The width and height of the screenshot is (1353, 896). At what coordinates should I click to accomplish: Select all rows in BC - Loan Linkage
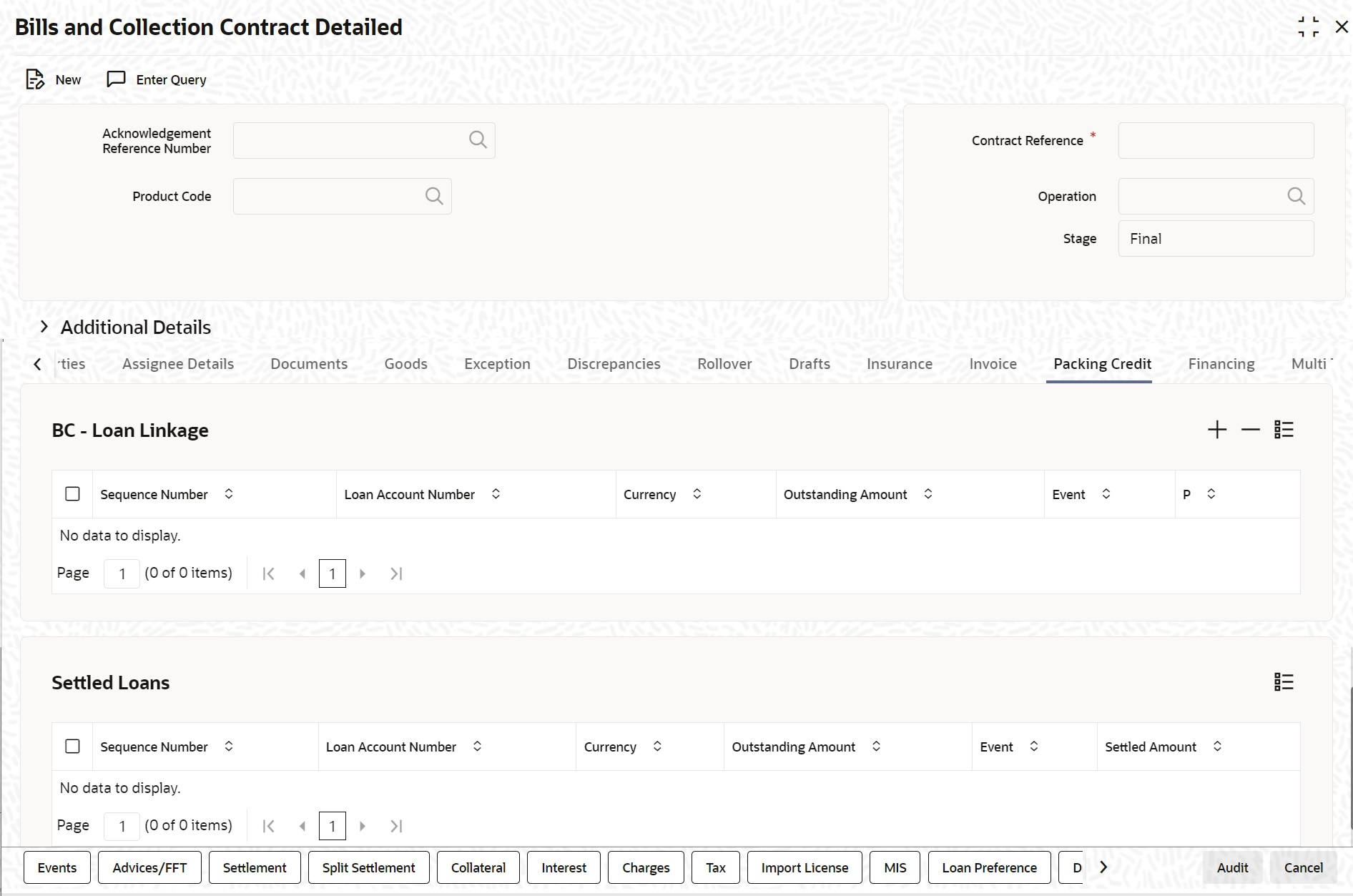point(72,494)
